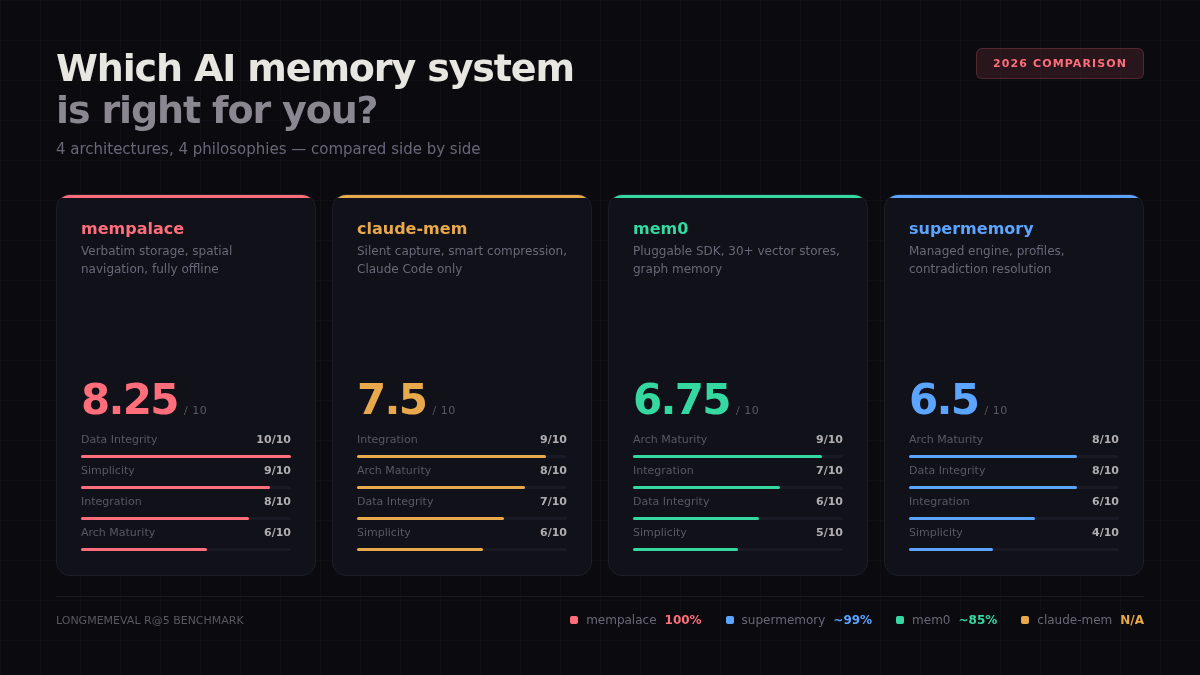Image resolution: width=1200 pixels, height=675 pixels.
Task: Click the LONGMEMEVAL R@5 BENCHMARK label
Action: 150,620
